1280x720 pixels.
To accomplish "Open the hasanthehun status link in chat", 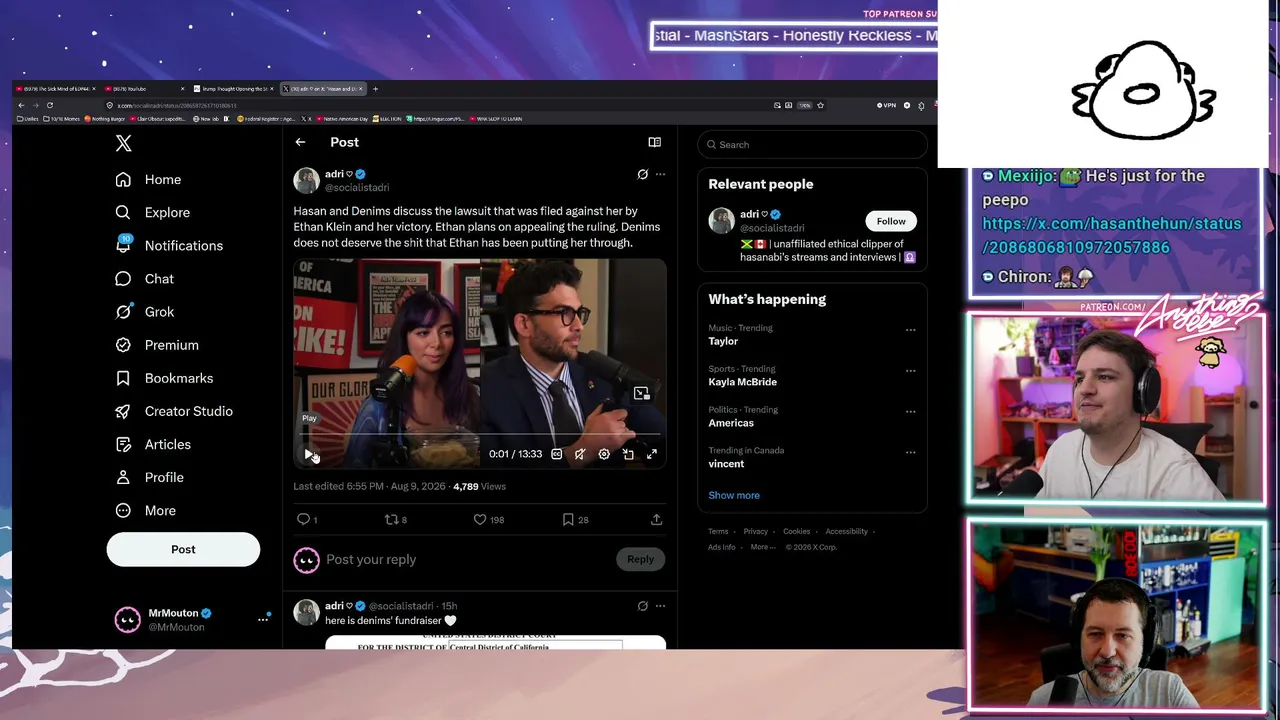I will pos(1111,236).
